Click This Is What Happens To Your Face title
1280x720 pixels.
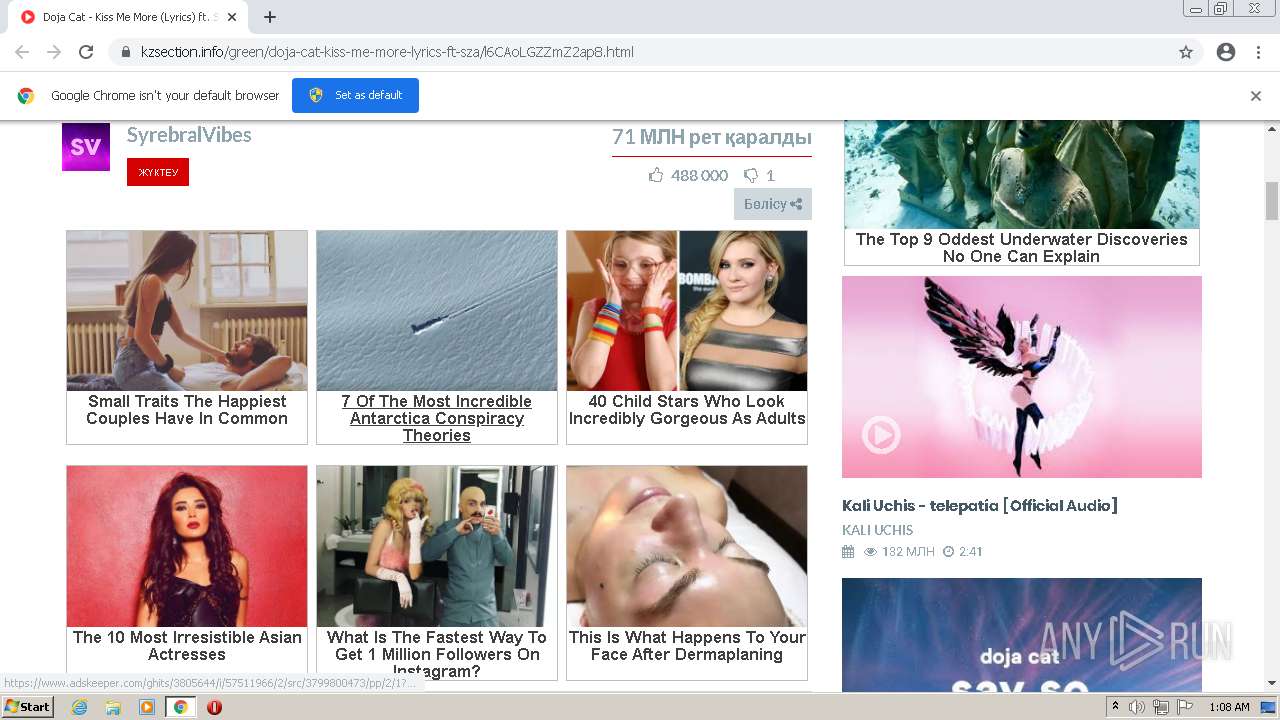click(x=687, y=646)
